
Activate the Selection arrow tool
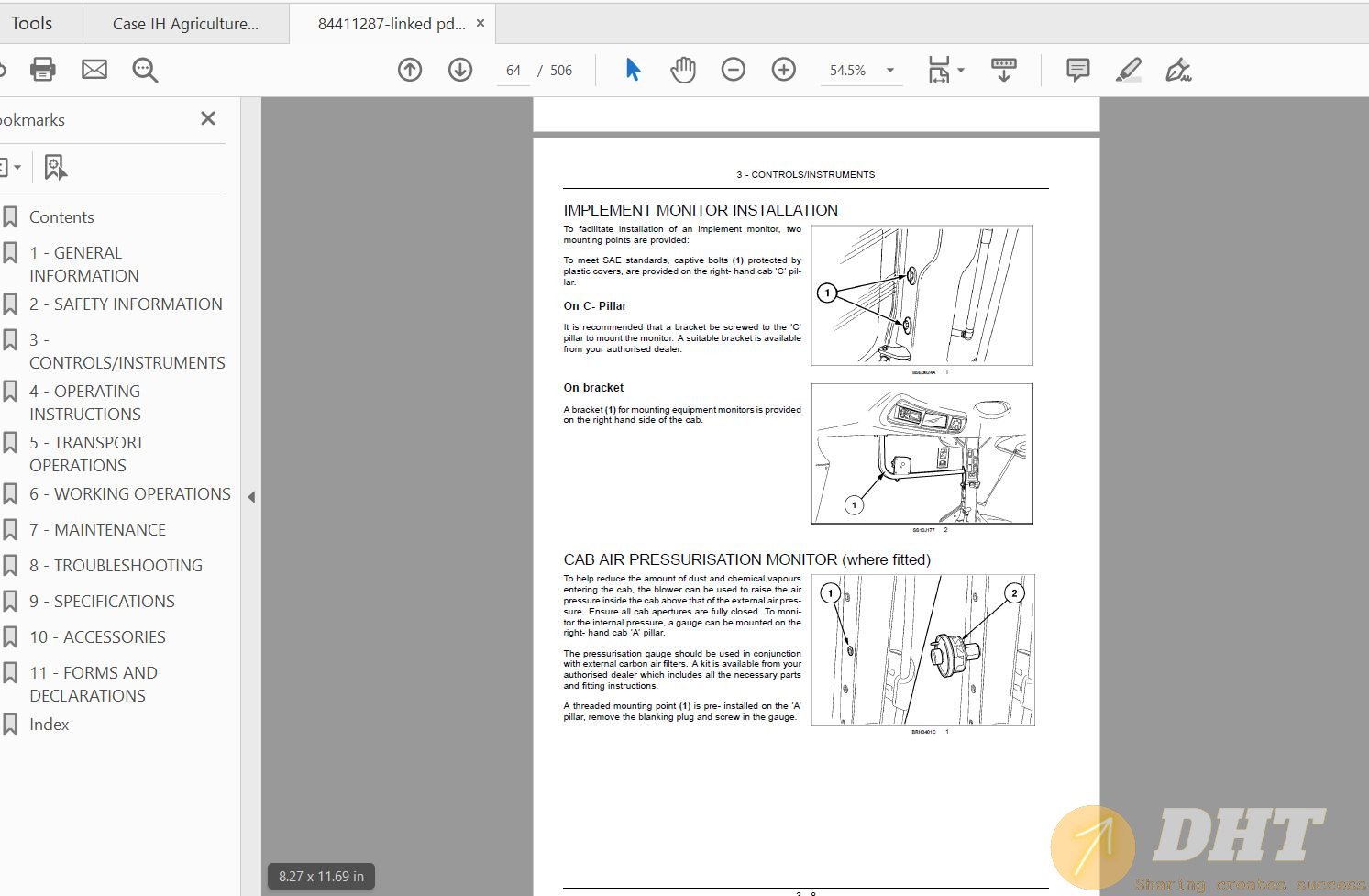633,70
